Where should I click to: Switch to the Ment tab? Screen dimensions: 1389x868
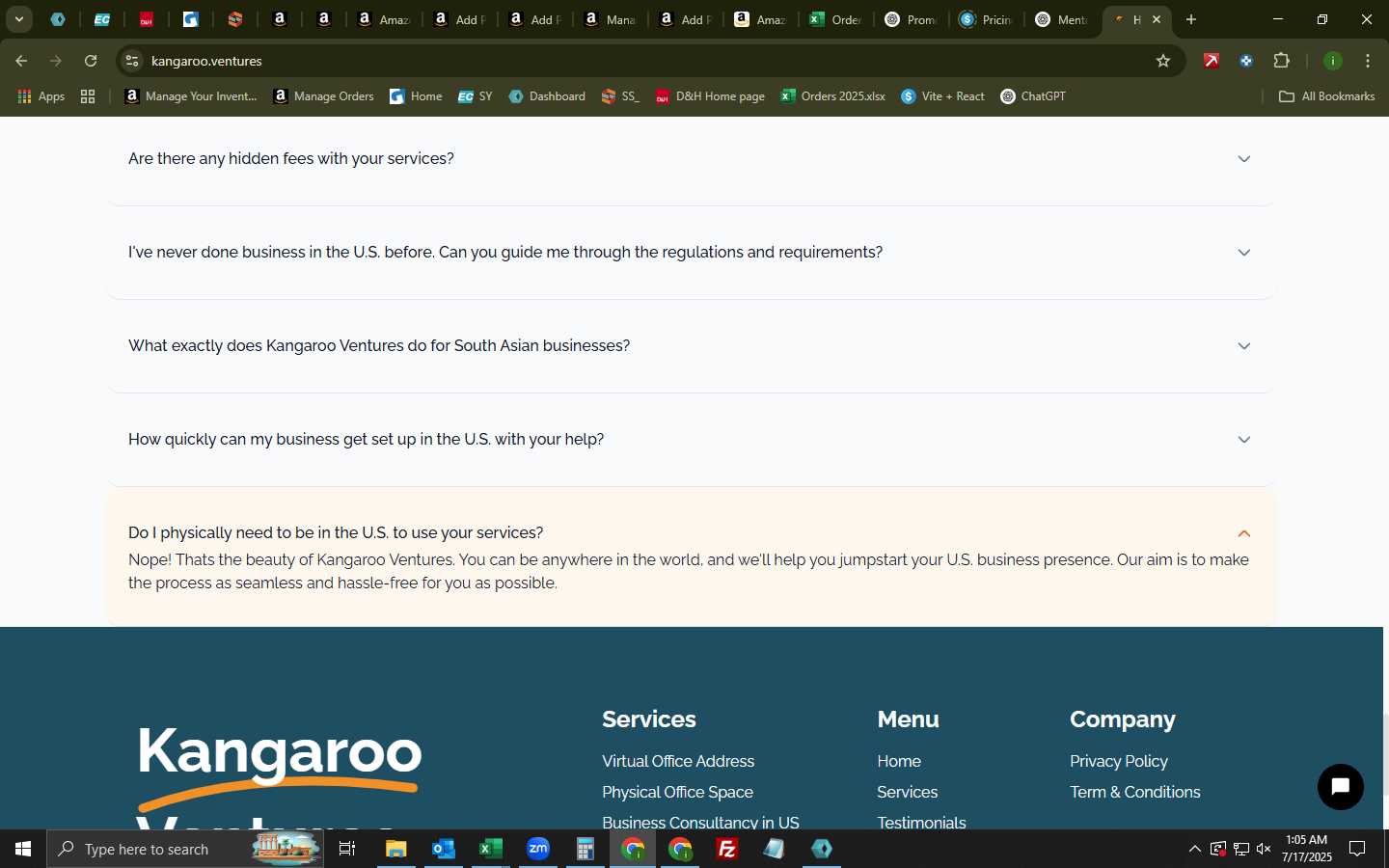pyautogui.click(x=1061, y=19)
